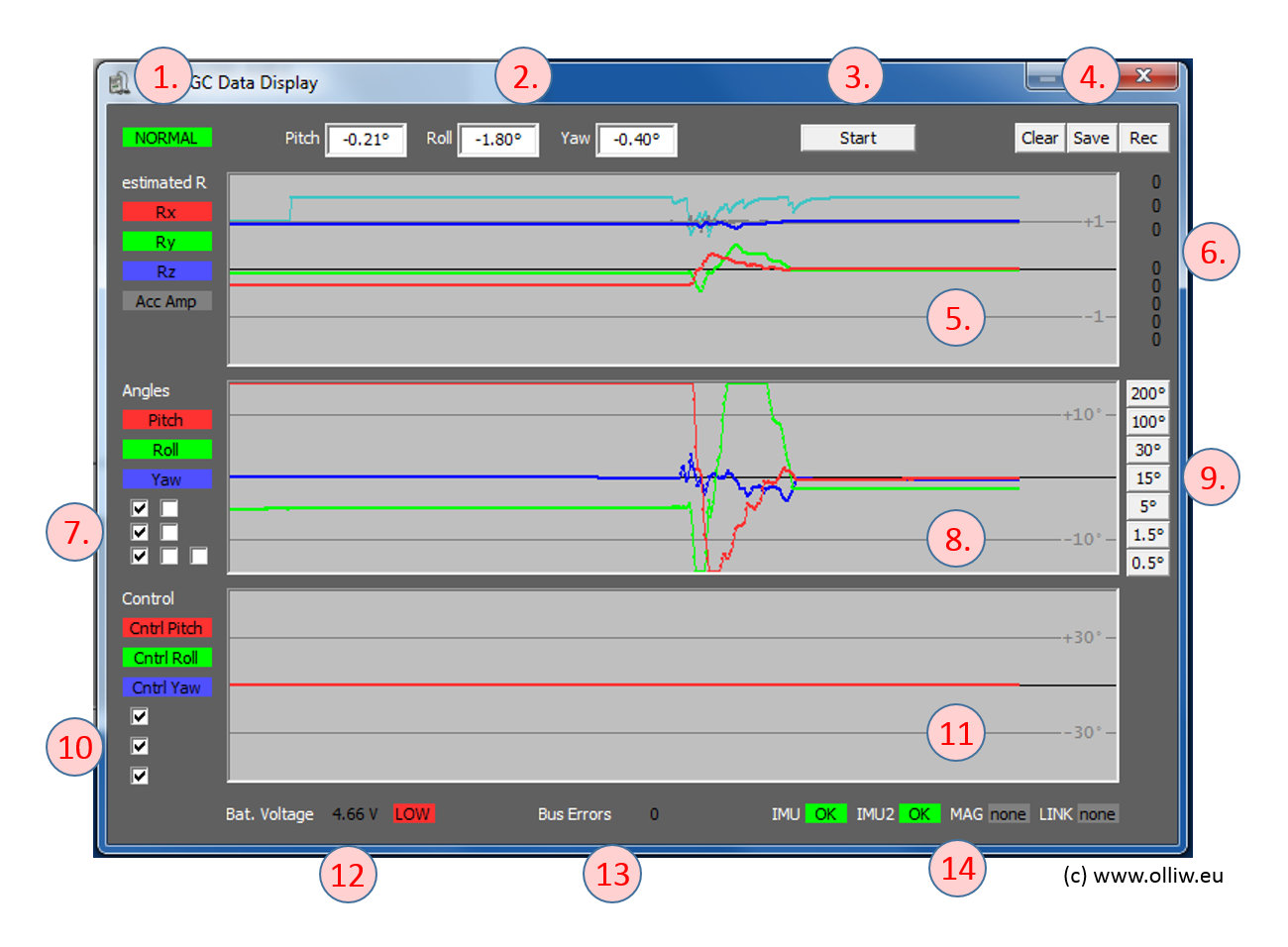Choose the 0.5° scale option
This screenshot has height=947, width=1288.
tap(1147, 563)
